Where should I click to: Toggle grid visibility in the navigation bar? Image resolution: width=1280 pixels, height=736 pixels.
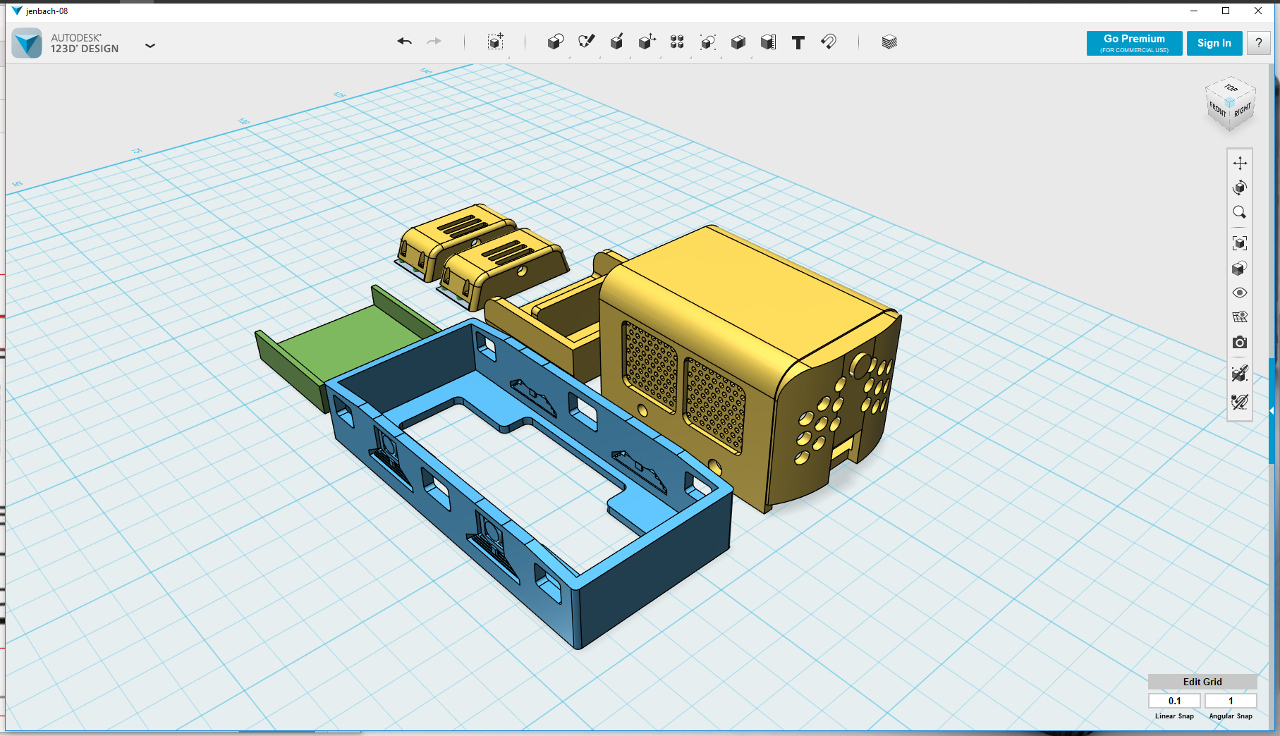pyautogui.click(x=1240, y=317)
